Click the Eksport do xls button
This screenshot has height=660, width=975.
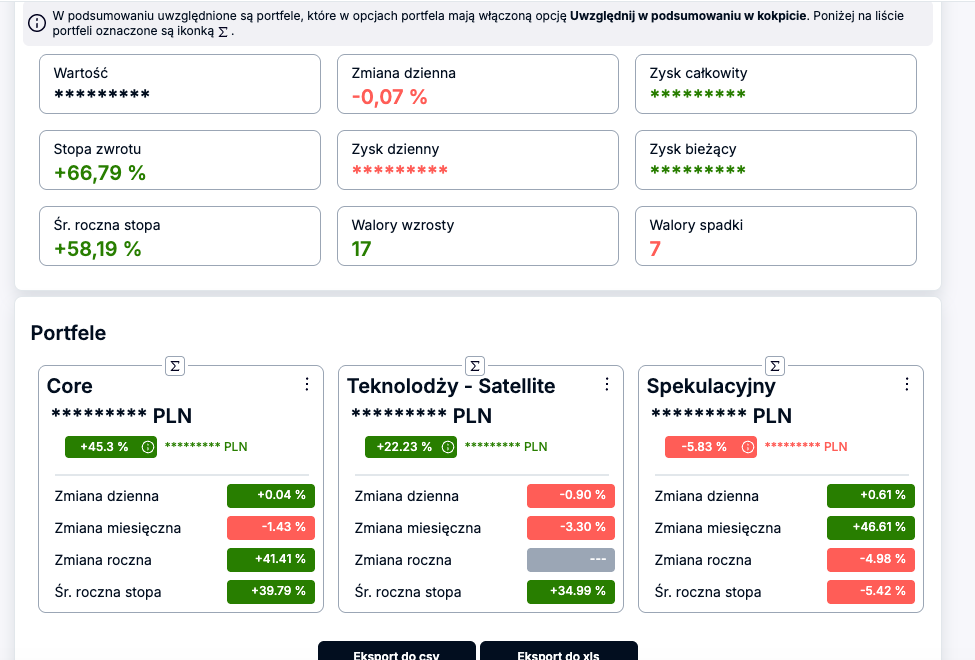click(558, 651)
